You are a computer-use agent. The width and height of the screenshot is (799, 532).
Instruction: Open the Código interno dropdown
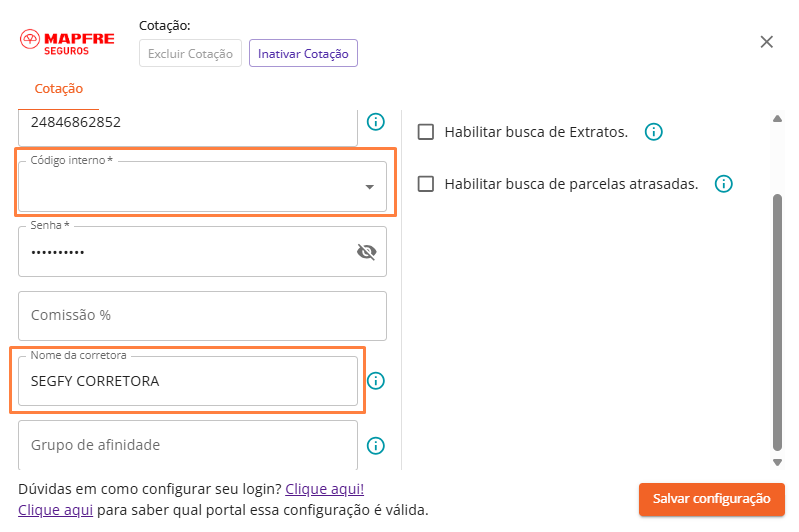202,187
